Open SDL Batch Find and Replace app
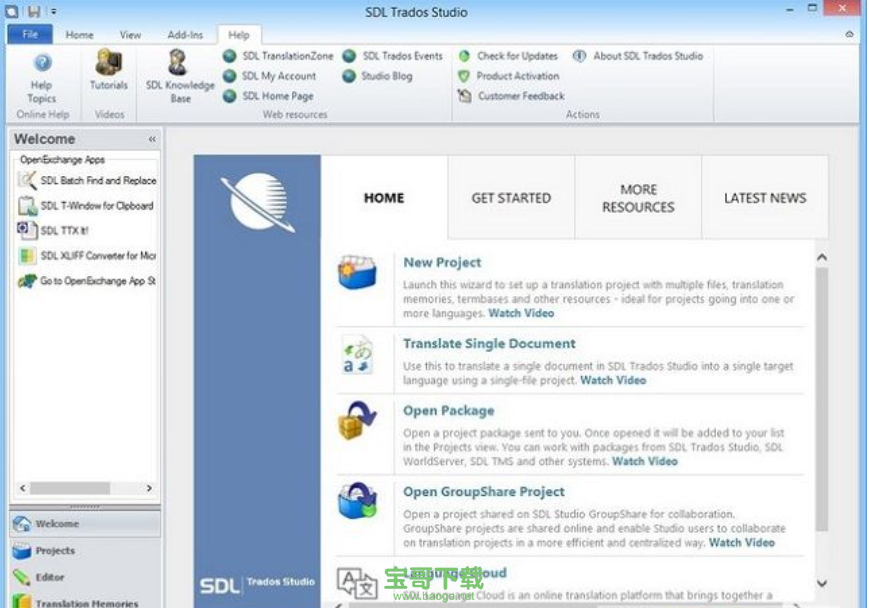The image size is (869, 608). click(x=97, y=181)
